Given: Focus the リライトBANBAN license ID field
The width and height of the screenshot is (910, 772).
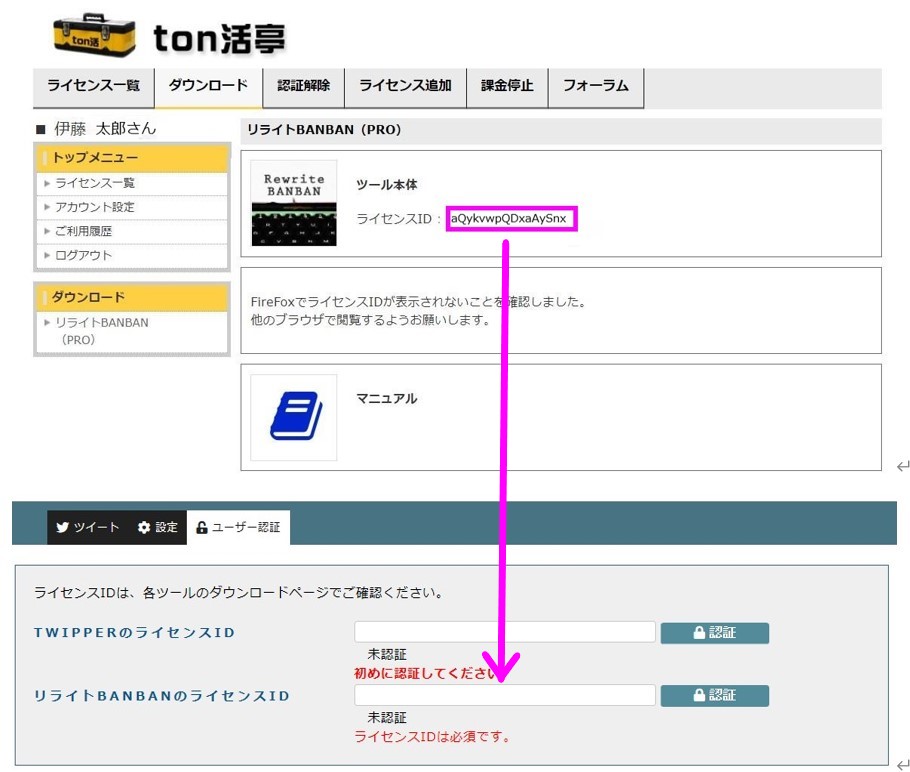Looking at the screenshot, I should (504, 696).
